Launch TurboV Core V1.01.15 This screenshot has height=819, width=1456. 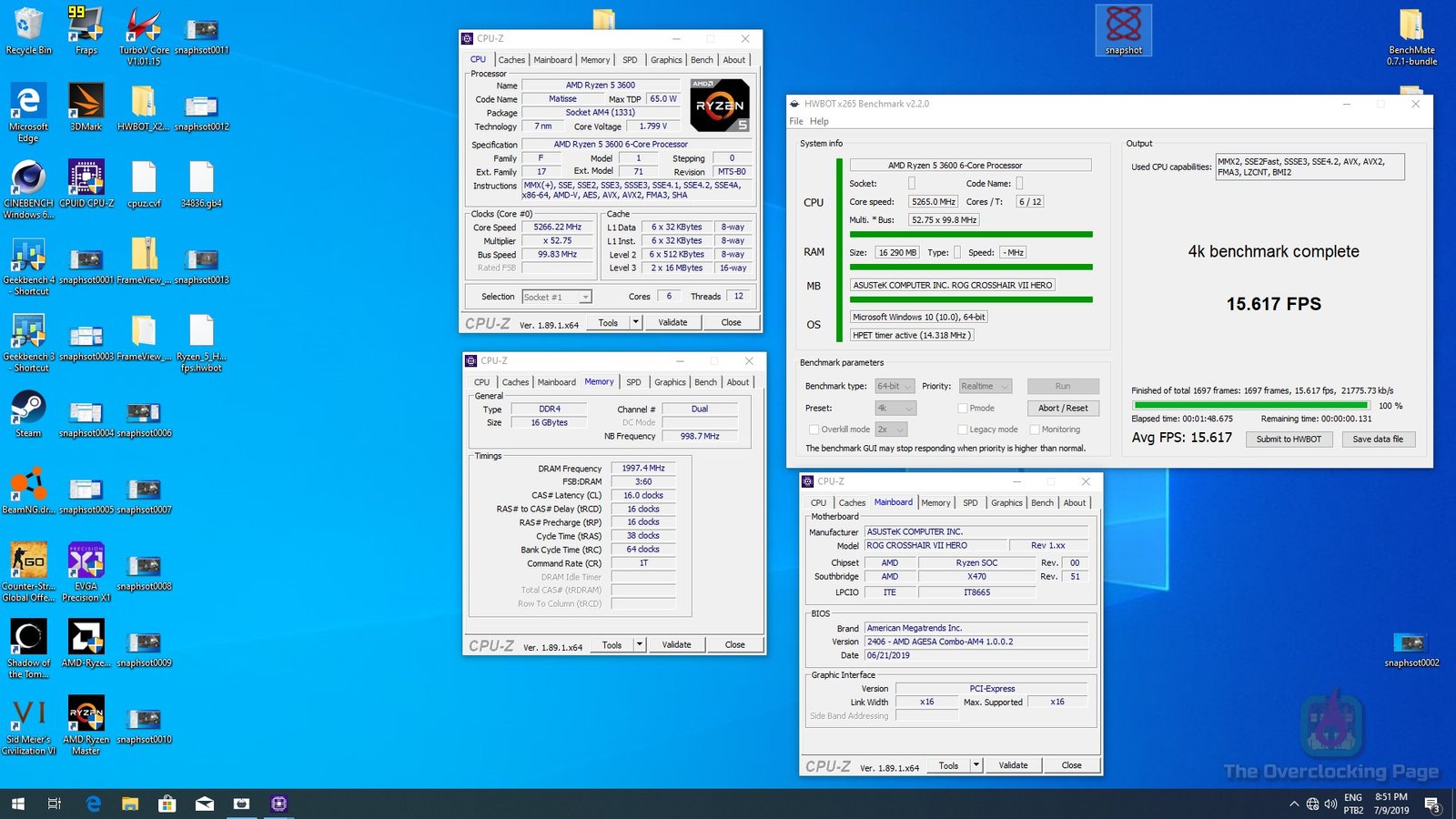pos(144,27)
